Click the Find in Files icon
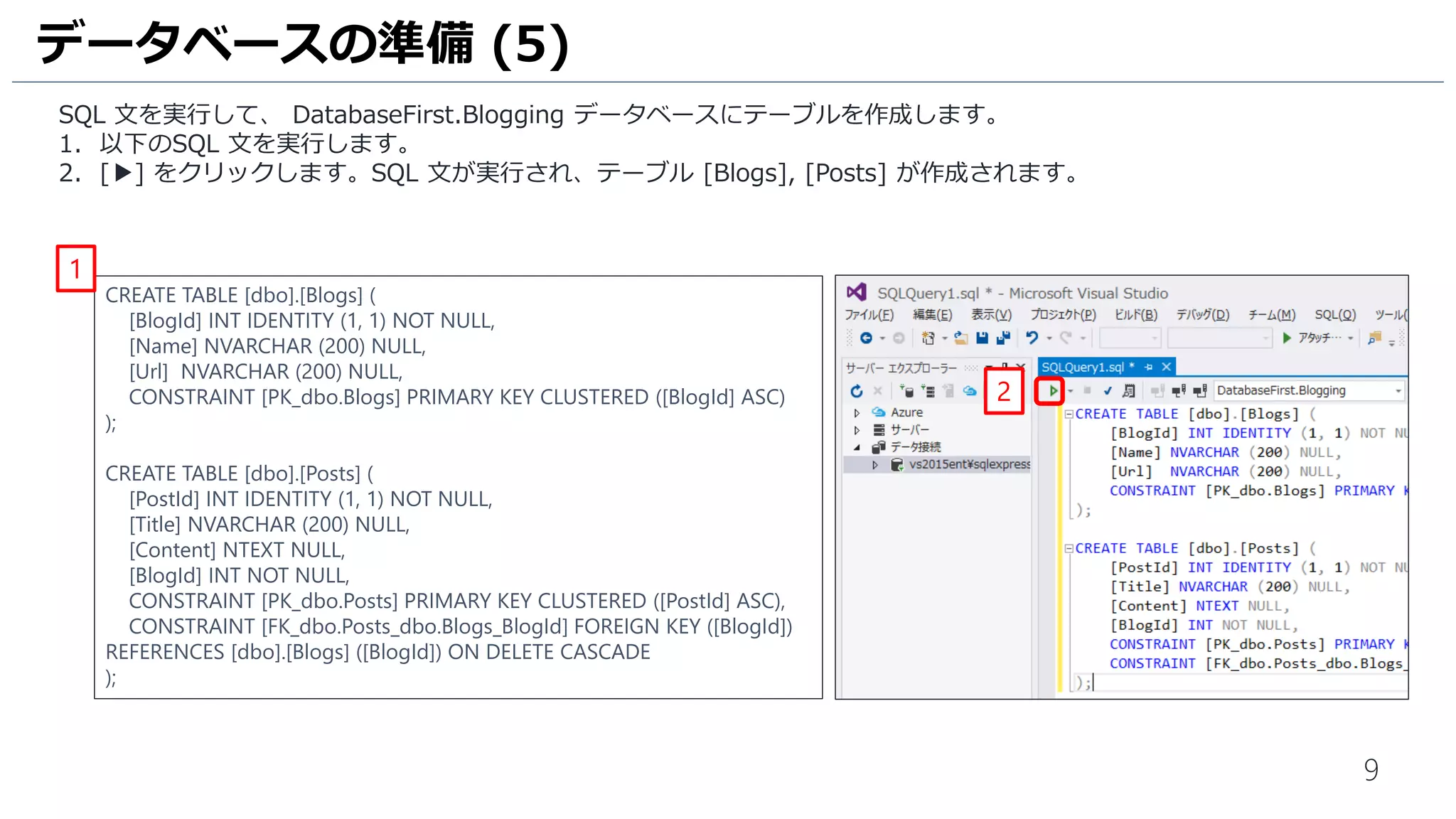 click(1375, 338)
